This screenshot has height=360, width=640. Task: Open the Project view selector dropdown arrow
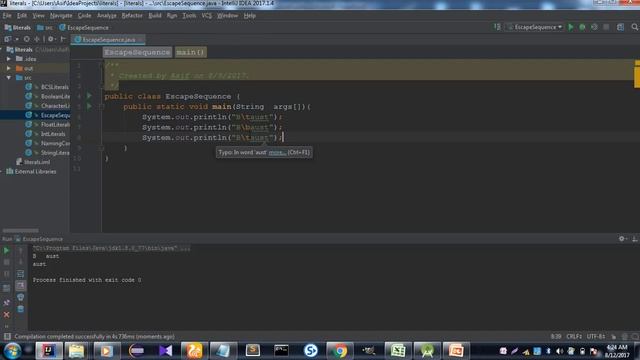pos(17,39)
